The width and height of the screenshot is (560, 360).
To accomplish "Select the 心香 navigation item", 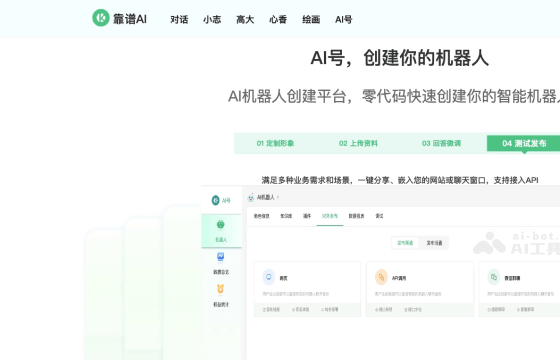I will coord(278,19).
